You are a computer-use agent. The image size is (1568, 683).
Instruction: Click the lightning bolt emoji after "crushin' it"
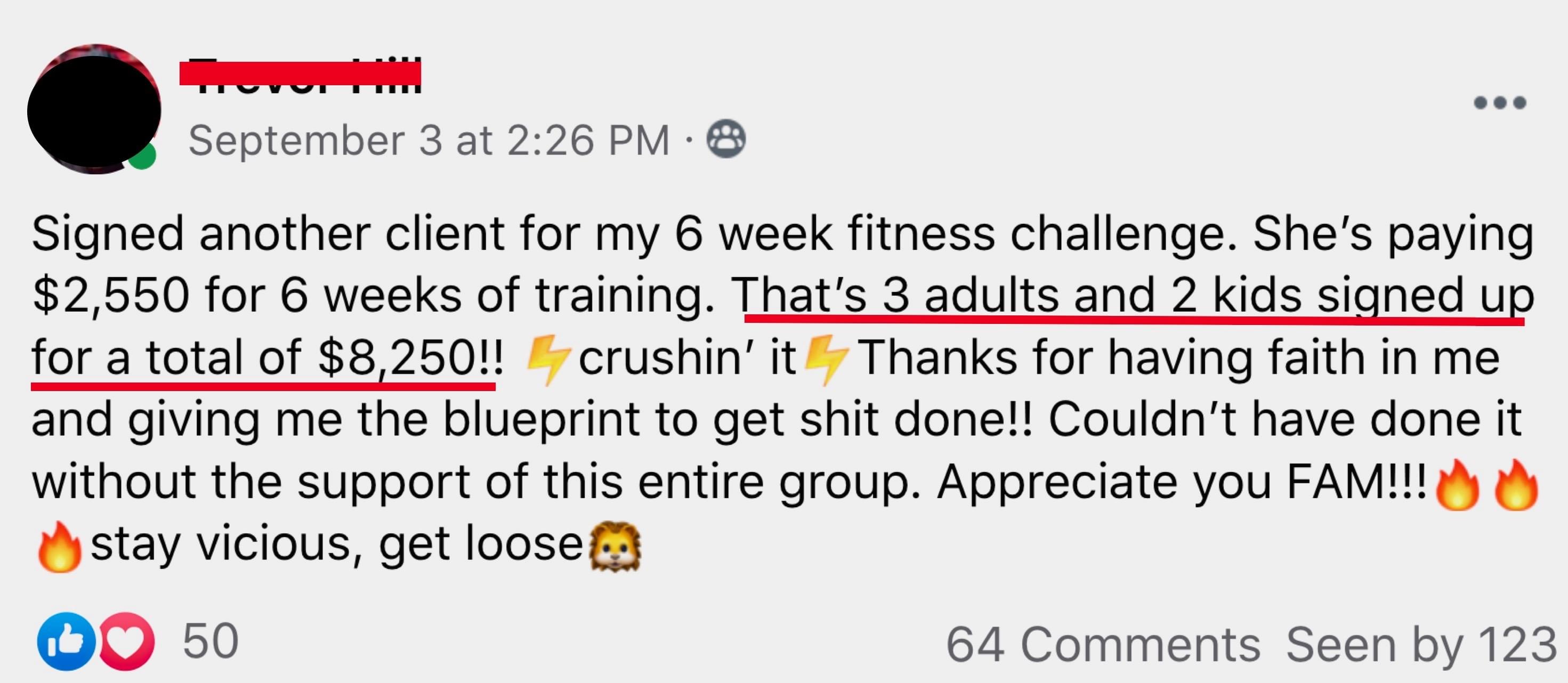point(827,360)
